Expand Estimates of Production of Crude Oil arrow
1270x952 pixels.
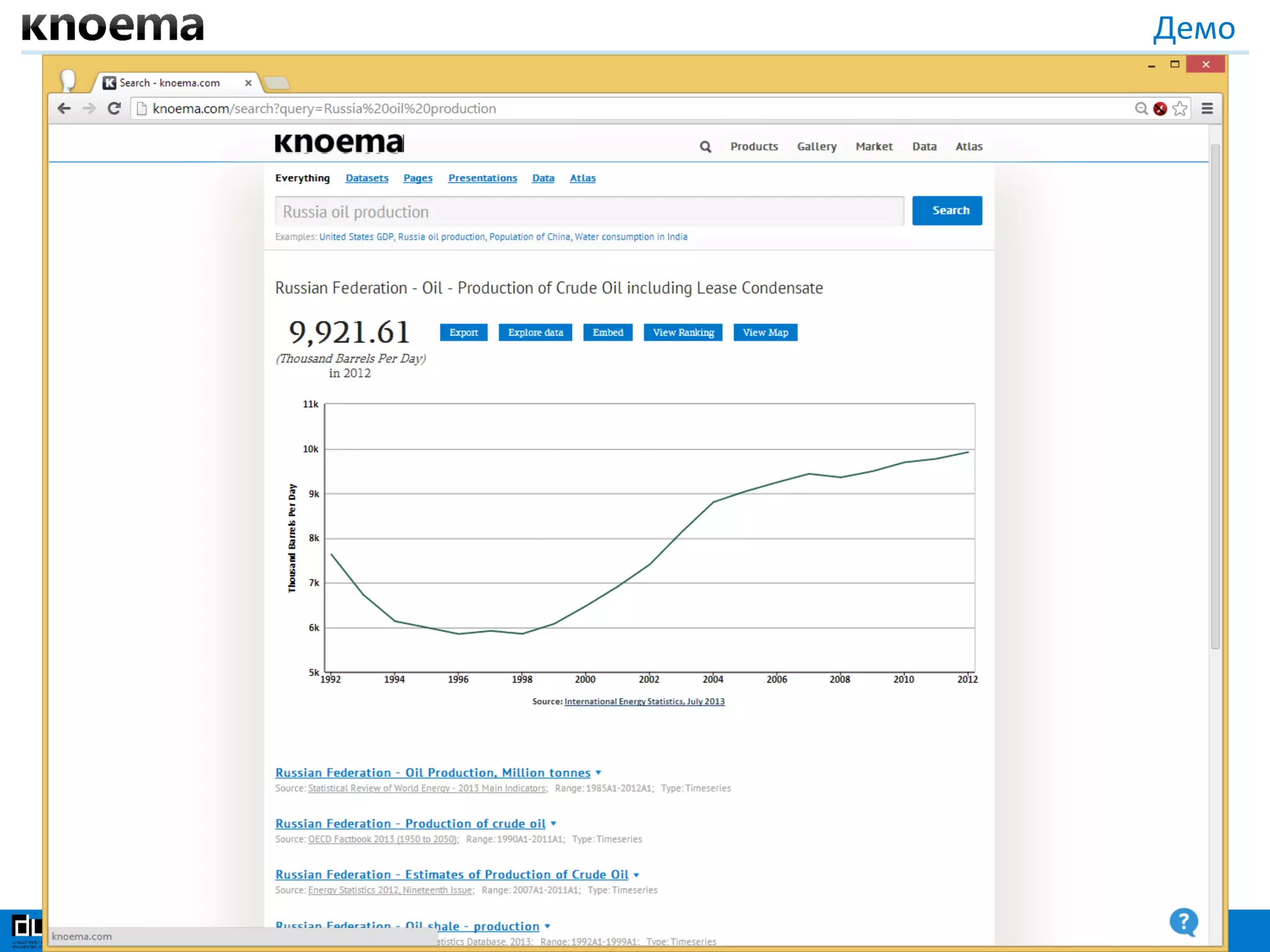point(636,875)
